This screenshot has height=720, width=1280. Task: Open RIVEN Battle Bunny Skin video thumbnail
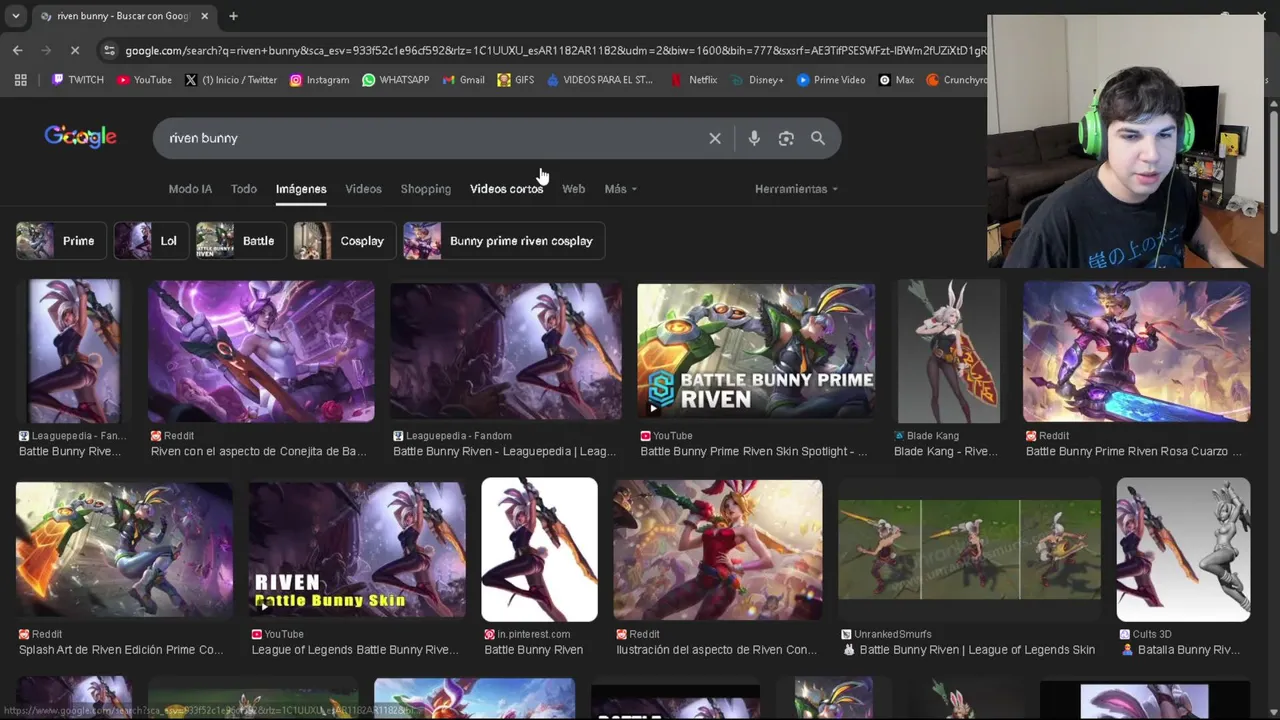[357, 549]
